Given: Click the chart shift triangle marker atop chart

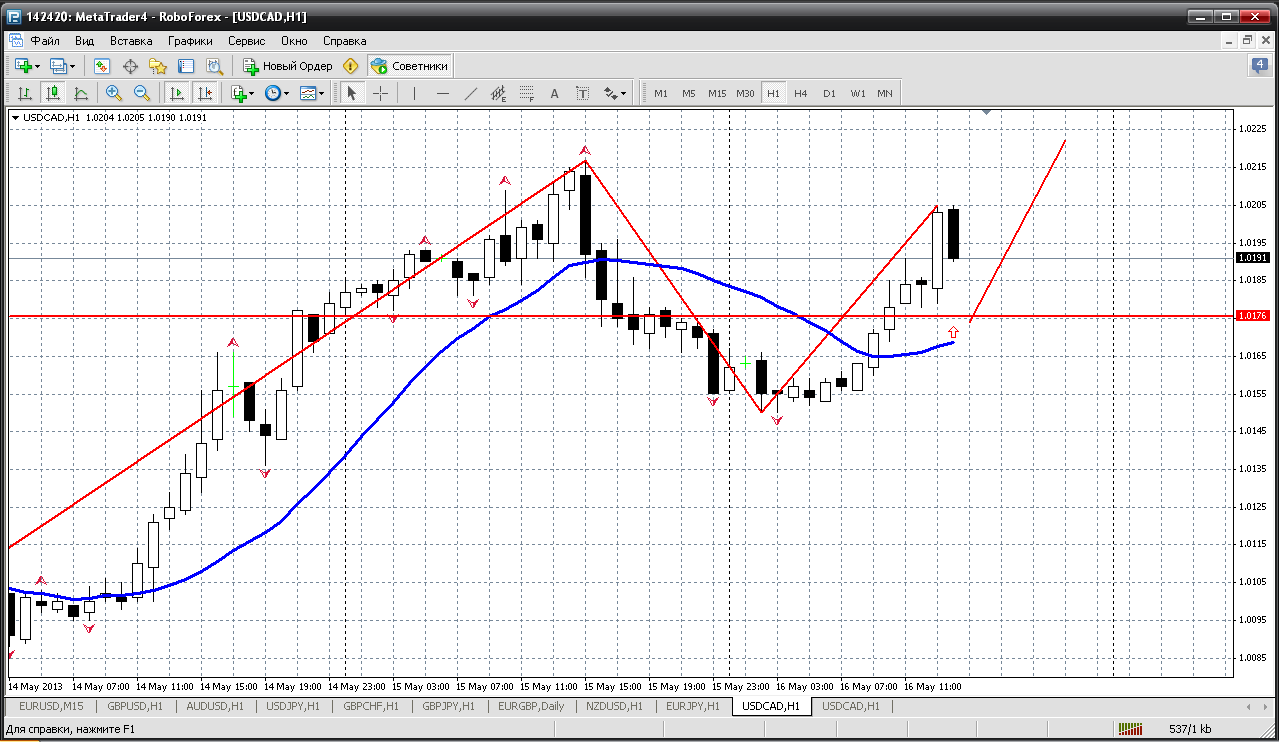Looking at the screenshot, I should tap(987, 113).
